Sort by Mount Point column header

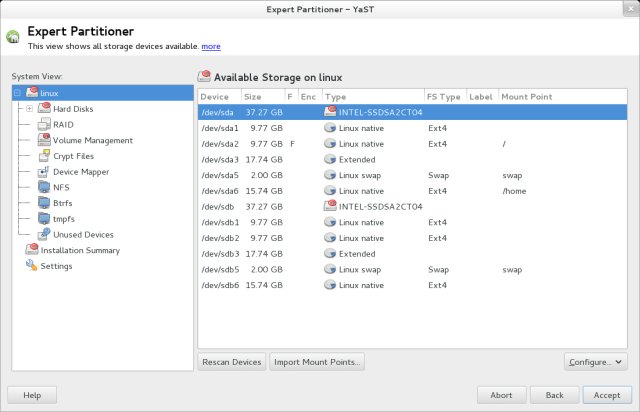563,97
